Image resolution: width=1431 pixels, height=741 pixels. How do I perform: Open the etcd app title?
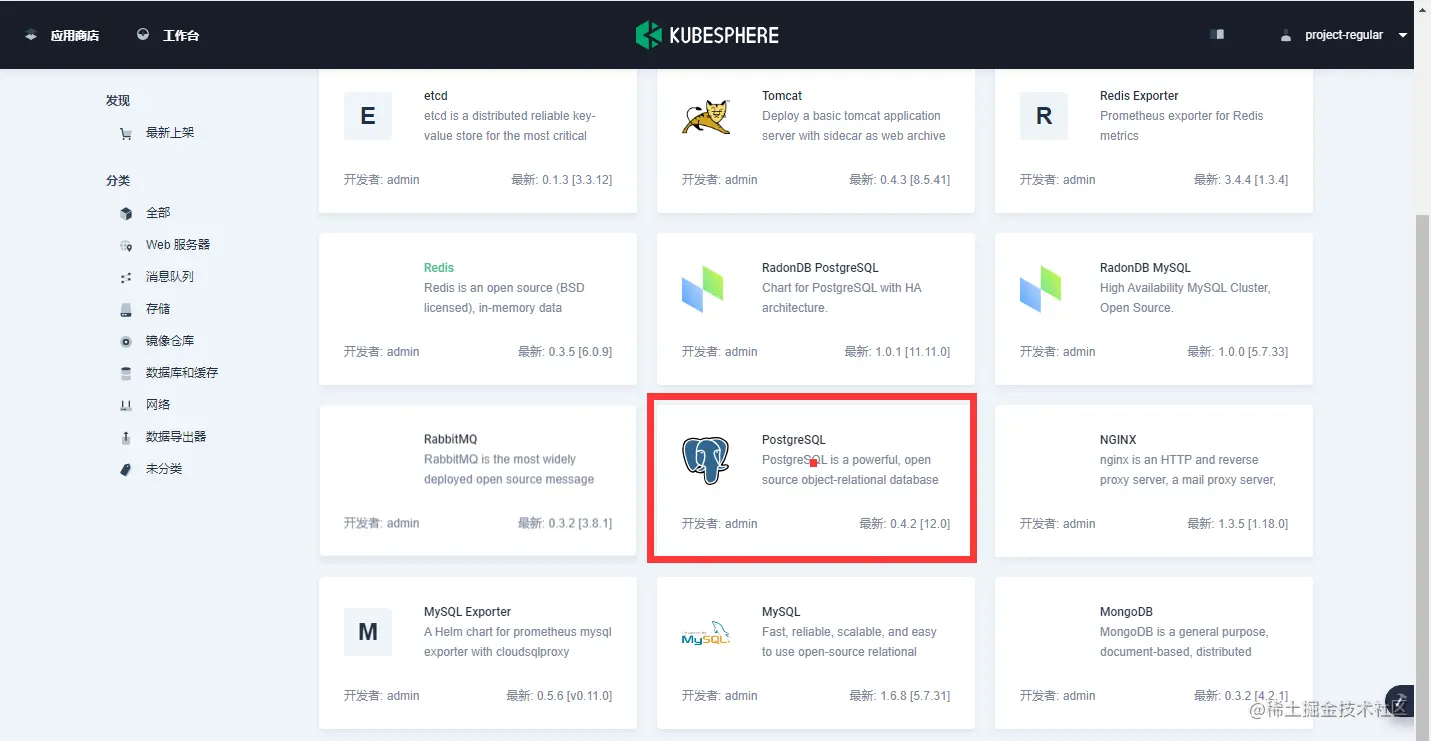[x=436, y=96]
